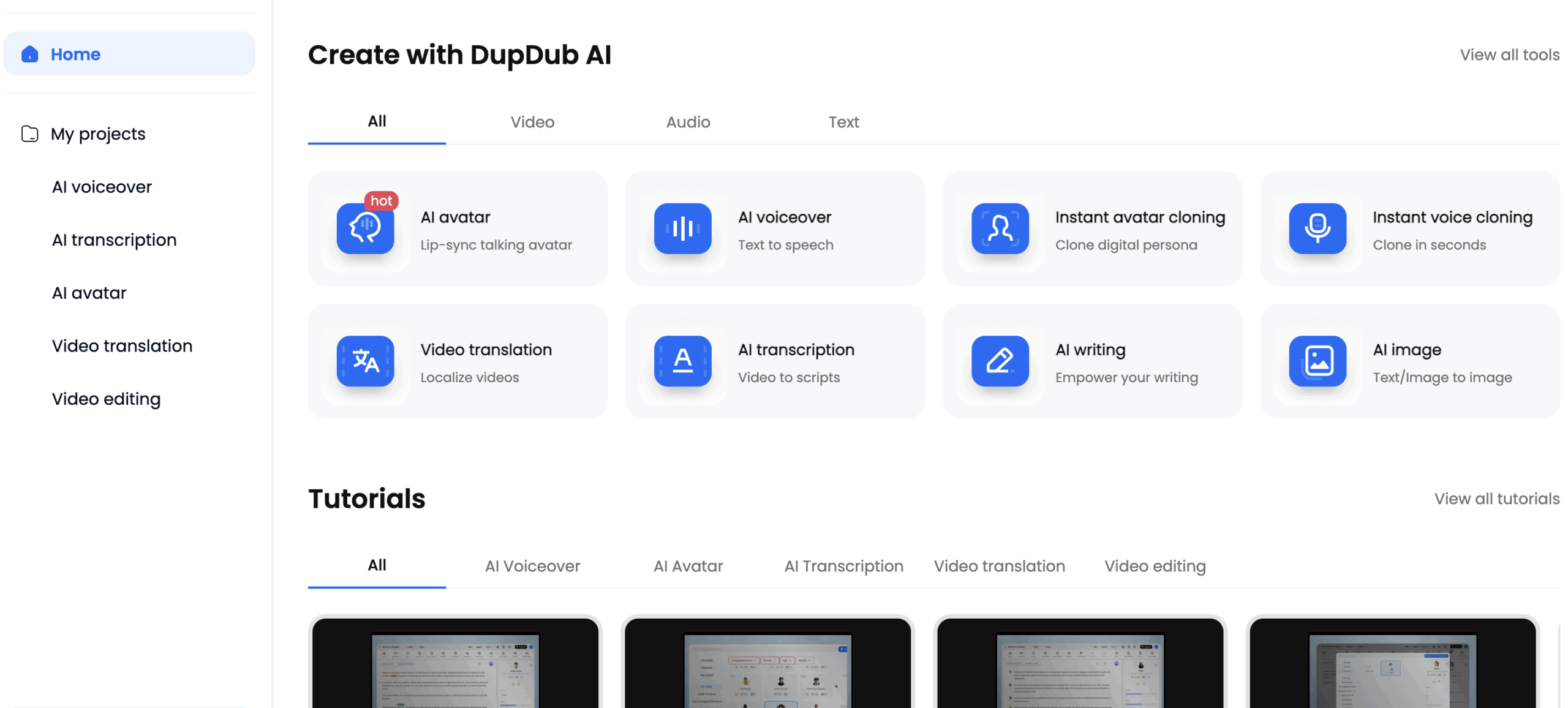Click View all tools link
Image resolution: width=1568 pixels, height=708 pixels.
[x=1509, y=55]
